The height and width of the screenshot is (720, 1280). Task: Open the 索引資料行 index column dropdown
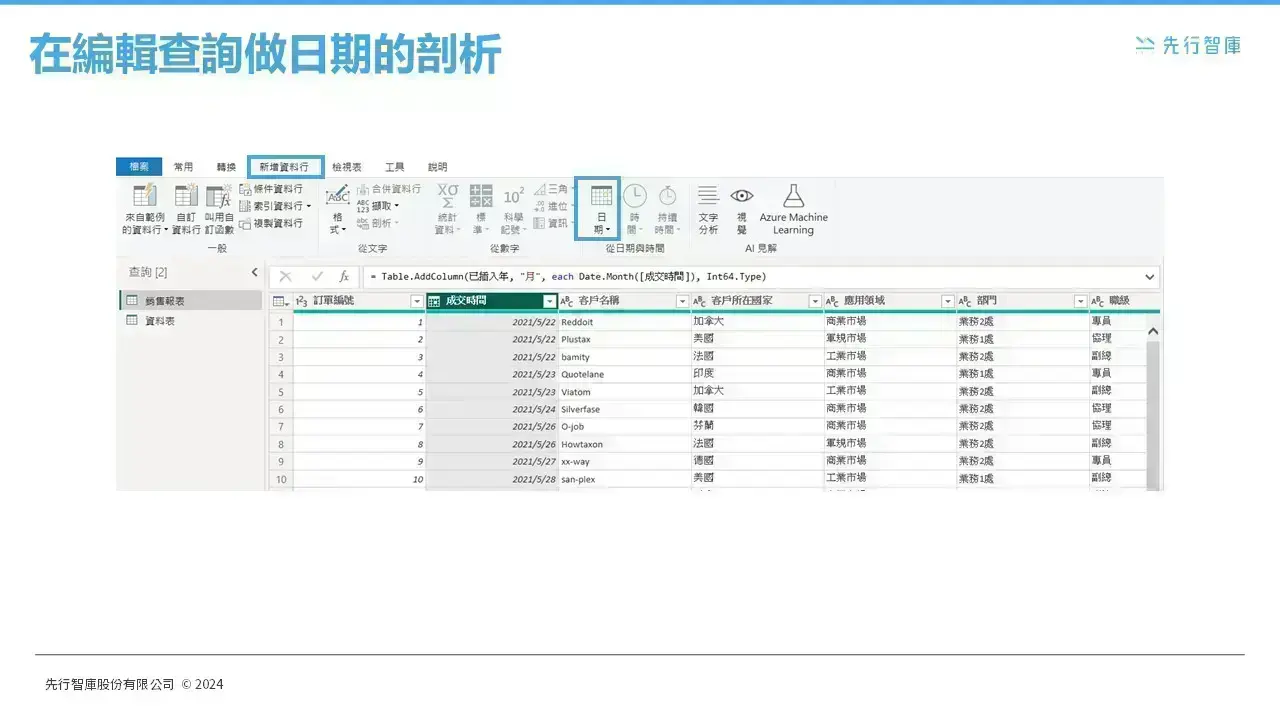click(x=275, y=206)
